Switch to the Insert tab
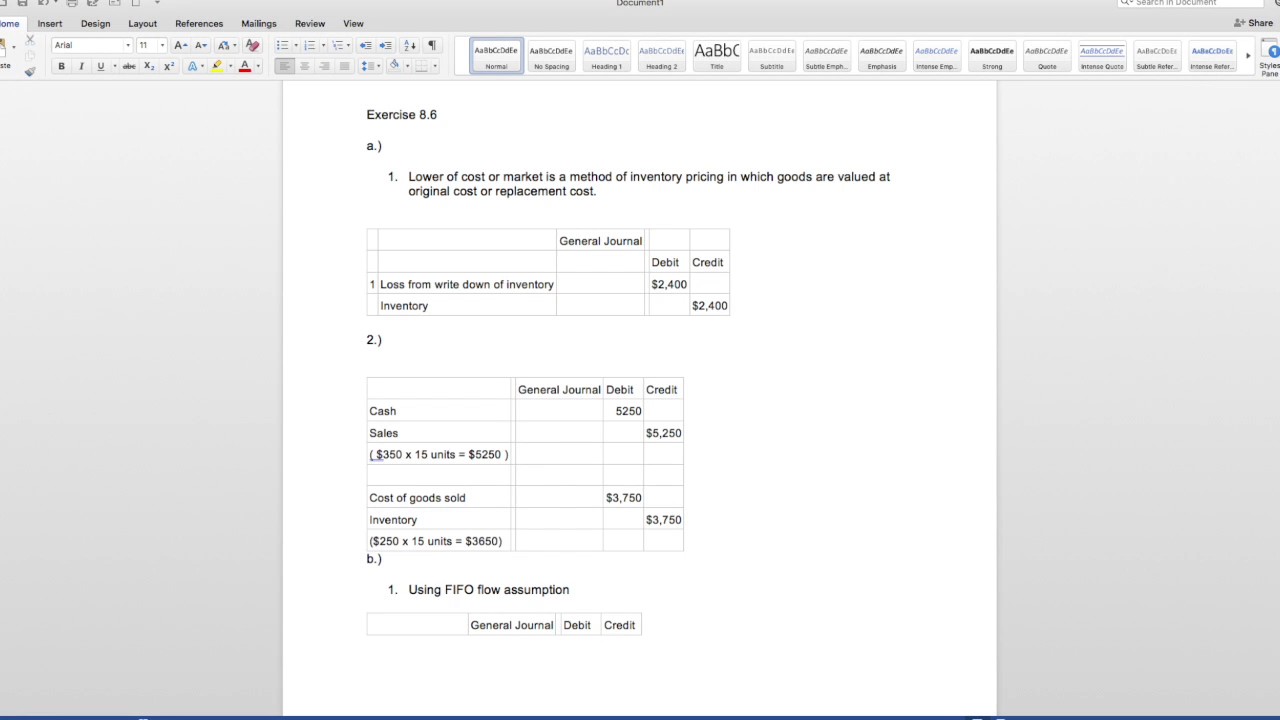The width and height of the screenshot is (1280, 720). (x=50, y=23)
